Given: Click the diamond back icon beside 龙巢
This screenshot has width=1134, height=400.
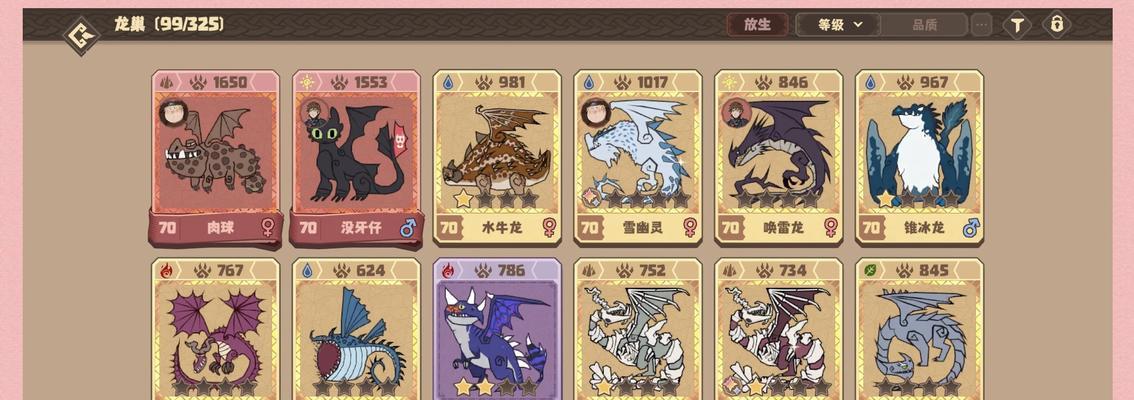Looking at the screenshot, I should coord(81,35).
